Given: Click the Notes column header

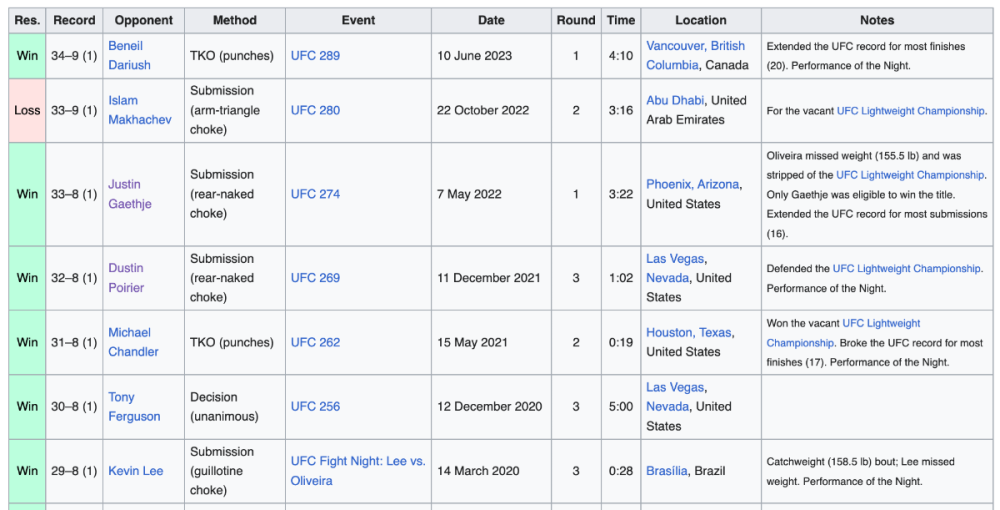Looking at the screenshot, I should 877,20.
